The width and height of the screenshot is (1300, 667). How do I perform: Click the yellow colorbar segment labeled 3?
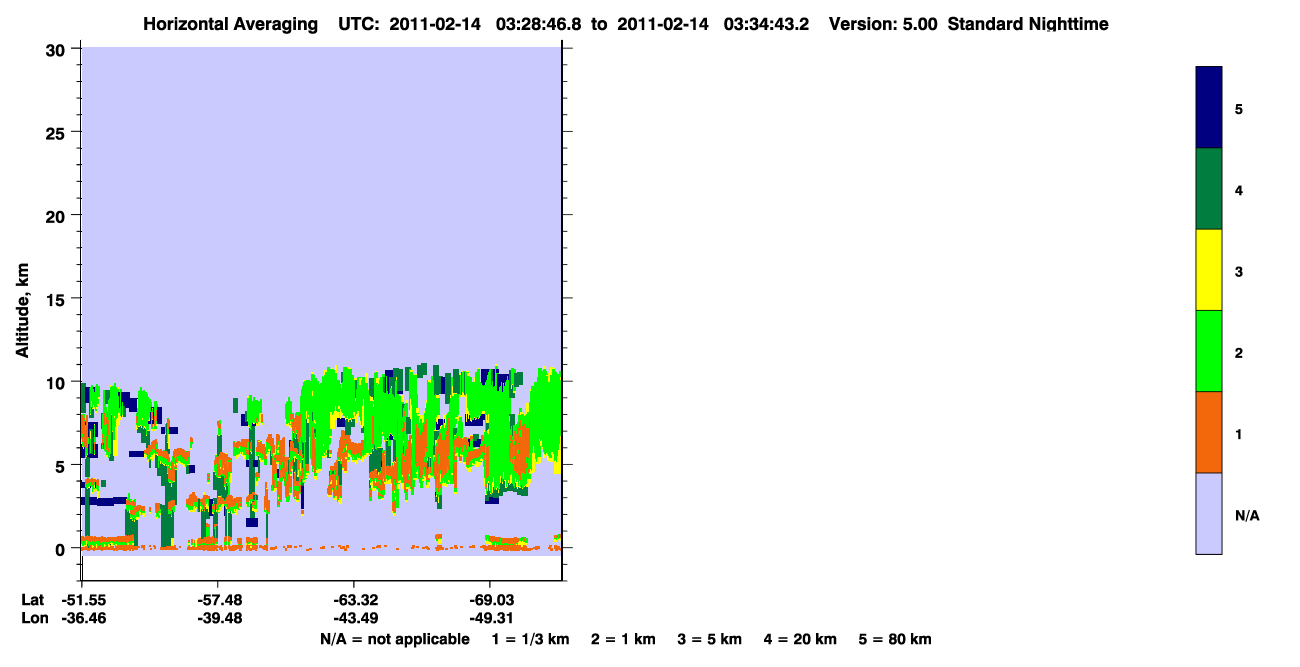[x=1209, y=270]
